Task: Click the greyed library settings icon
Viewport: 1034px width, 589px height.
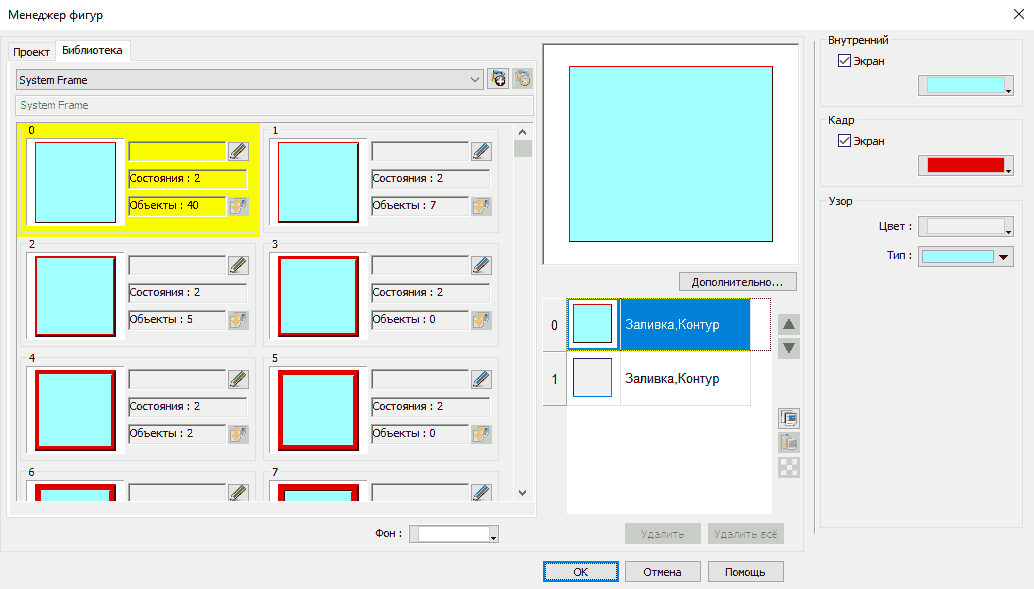Action: pos(522,79)
